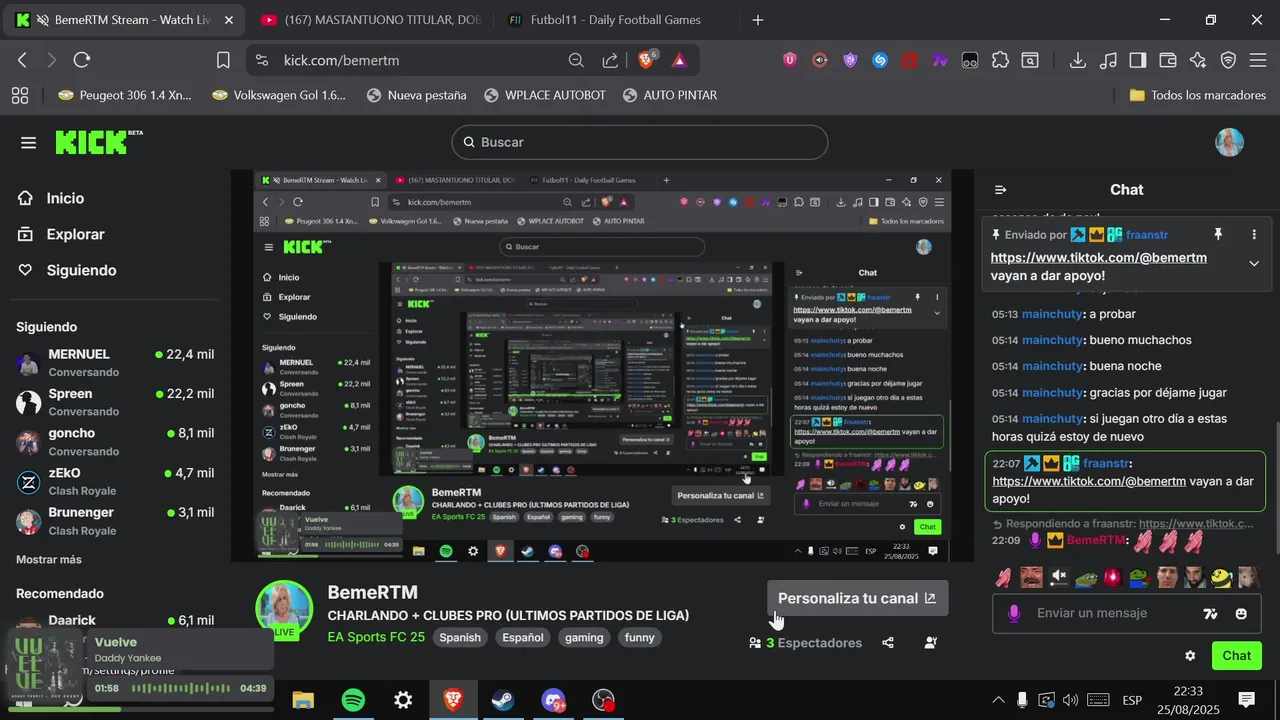
Task: Insert the clapping hands quick emote
Action: click(x=1005, y=577)
